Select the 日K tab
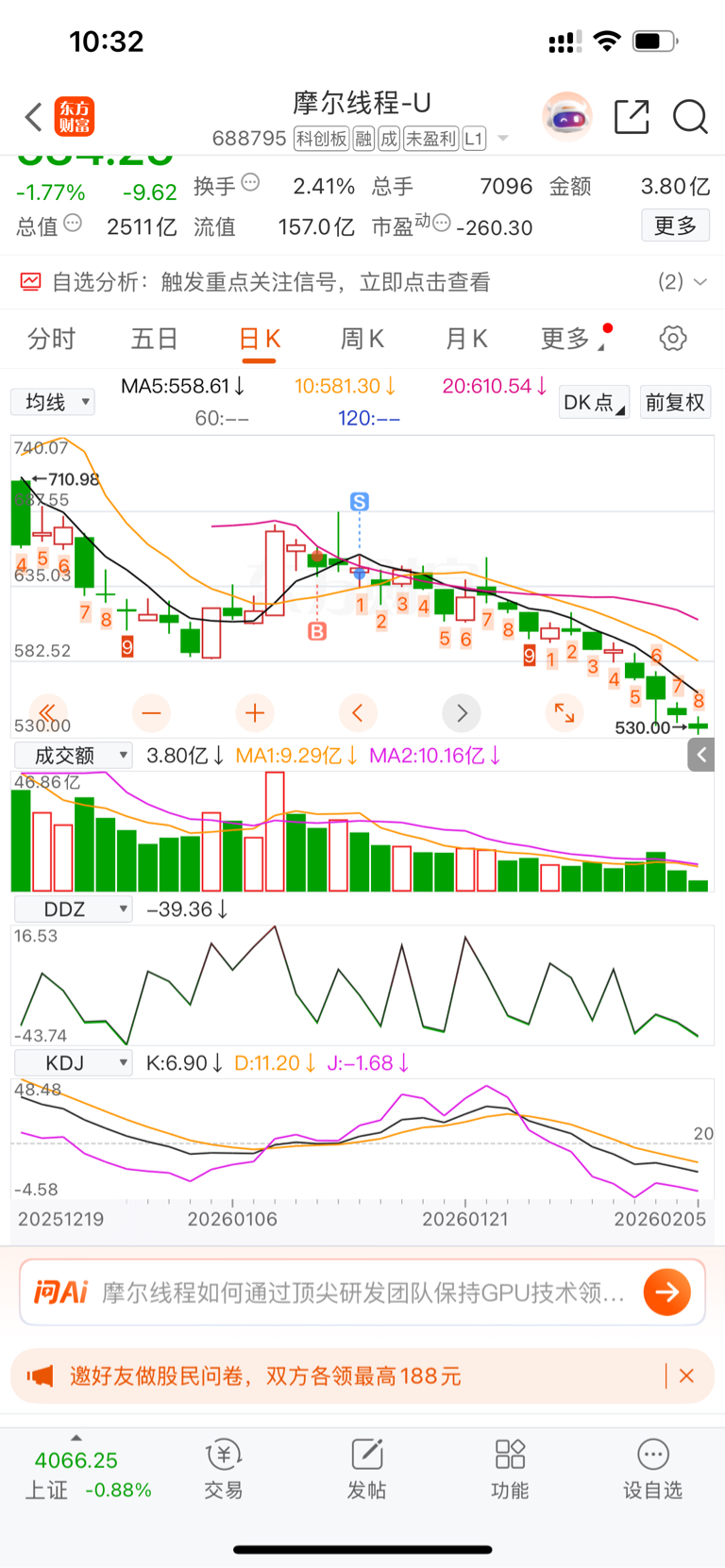The image size is (725, 1568). 260,339
